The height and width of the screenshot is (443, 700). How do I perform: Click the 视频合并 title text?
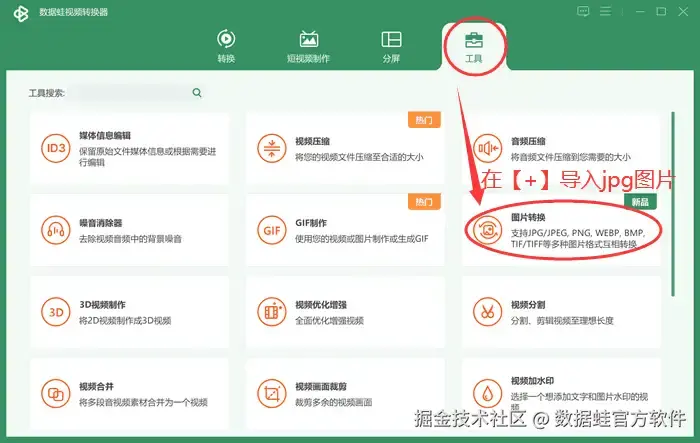[96, 386]
